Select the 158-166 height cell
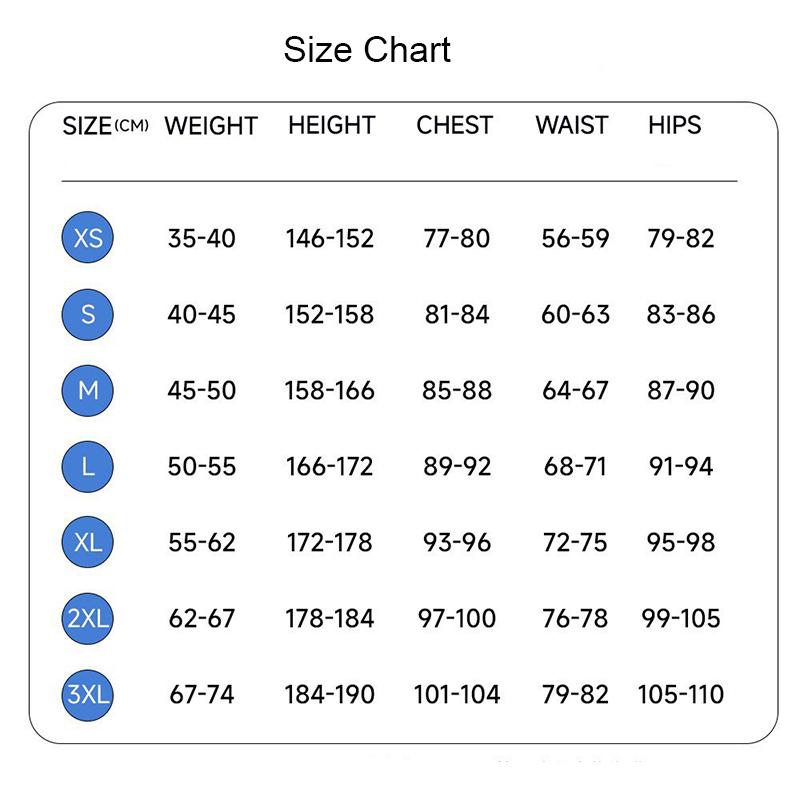The height and width of the screenshot is (800, 800). click(x=330, y=390)
